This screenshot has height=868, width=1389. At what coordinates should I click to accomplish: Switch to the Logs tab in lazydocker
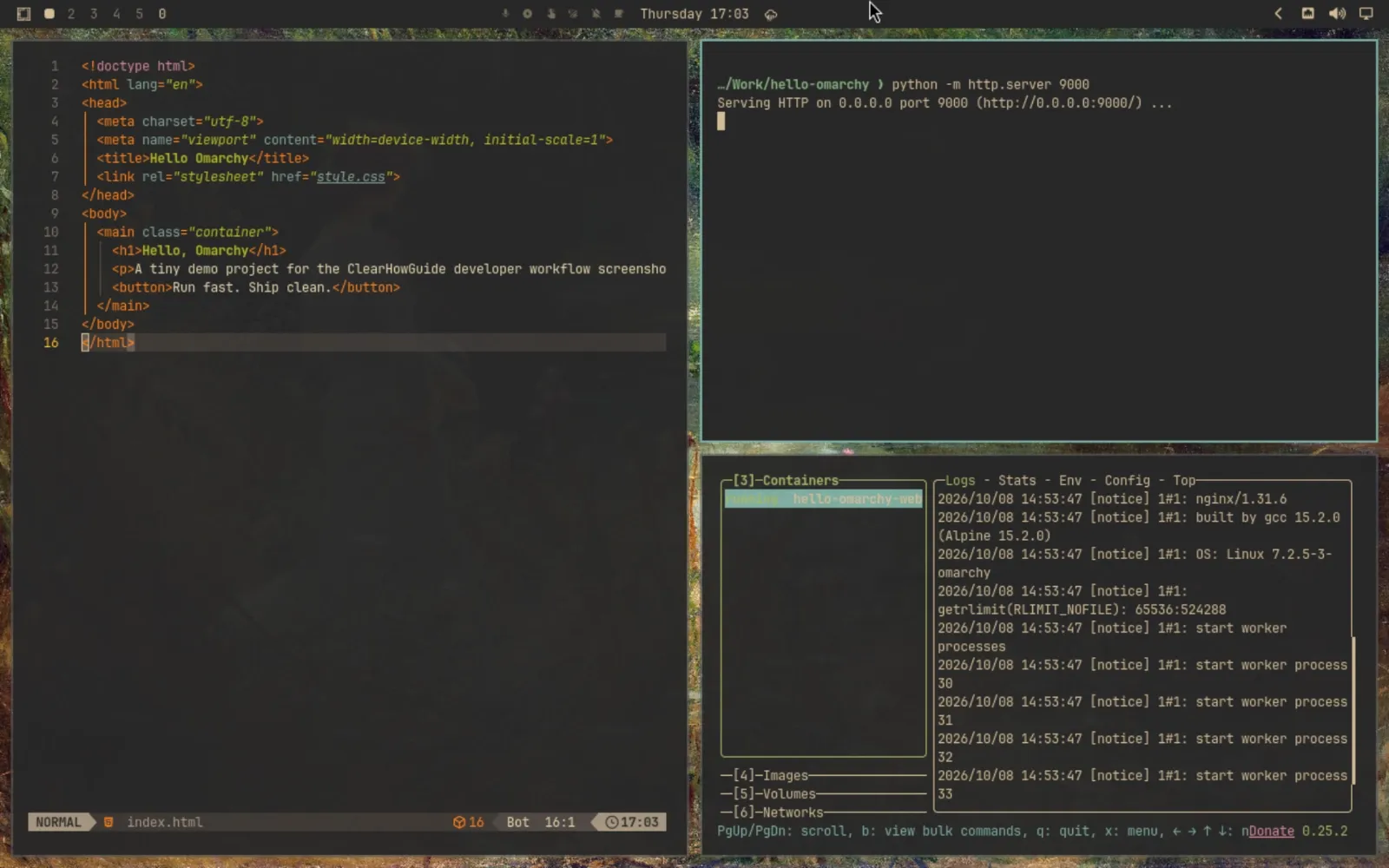960,480
